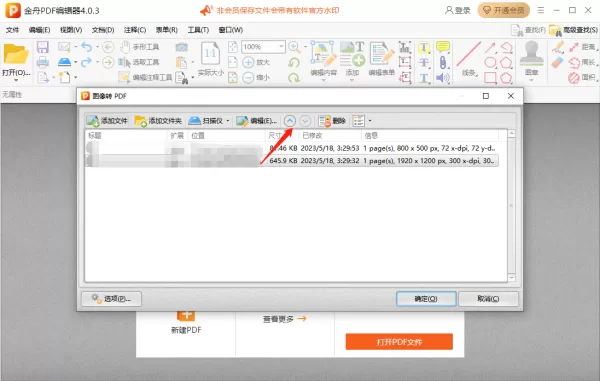
Task: Select the oval shape drawing tool
Action: click(x=490, y=62)
